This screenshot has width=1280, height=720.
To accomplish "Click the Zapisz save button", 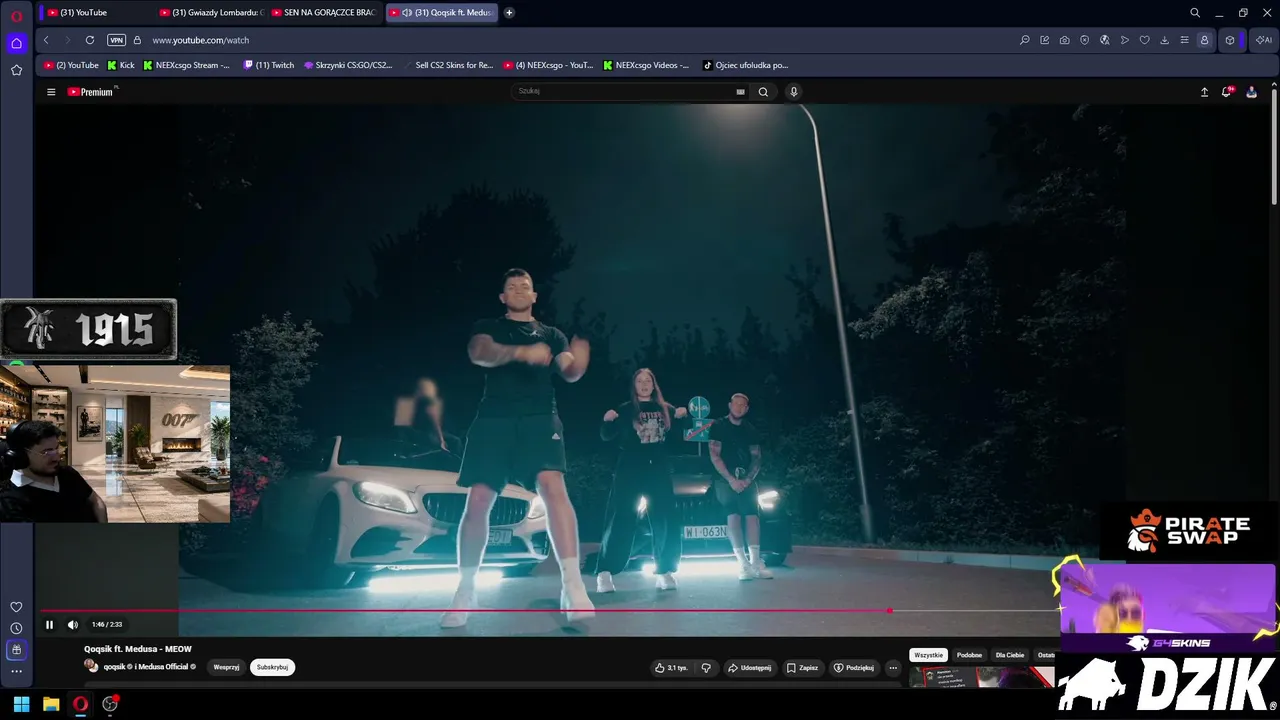I will (x=802, y=668).
